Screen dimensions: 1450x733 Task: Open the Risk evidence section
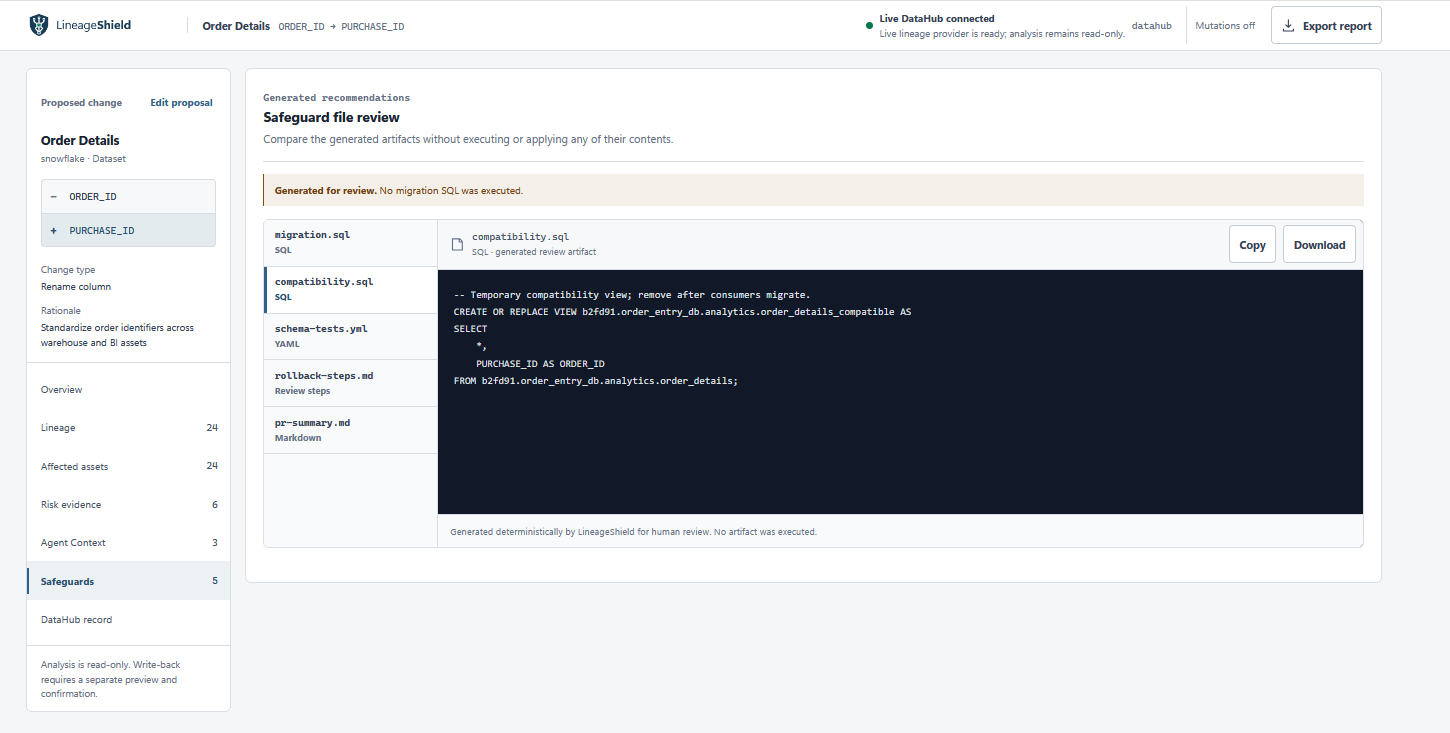click(x=128, y=505)
